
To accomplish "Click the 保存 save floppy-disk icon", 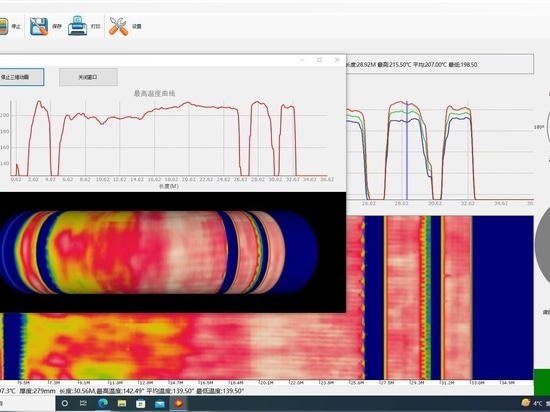I will click(39, 26).
